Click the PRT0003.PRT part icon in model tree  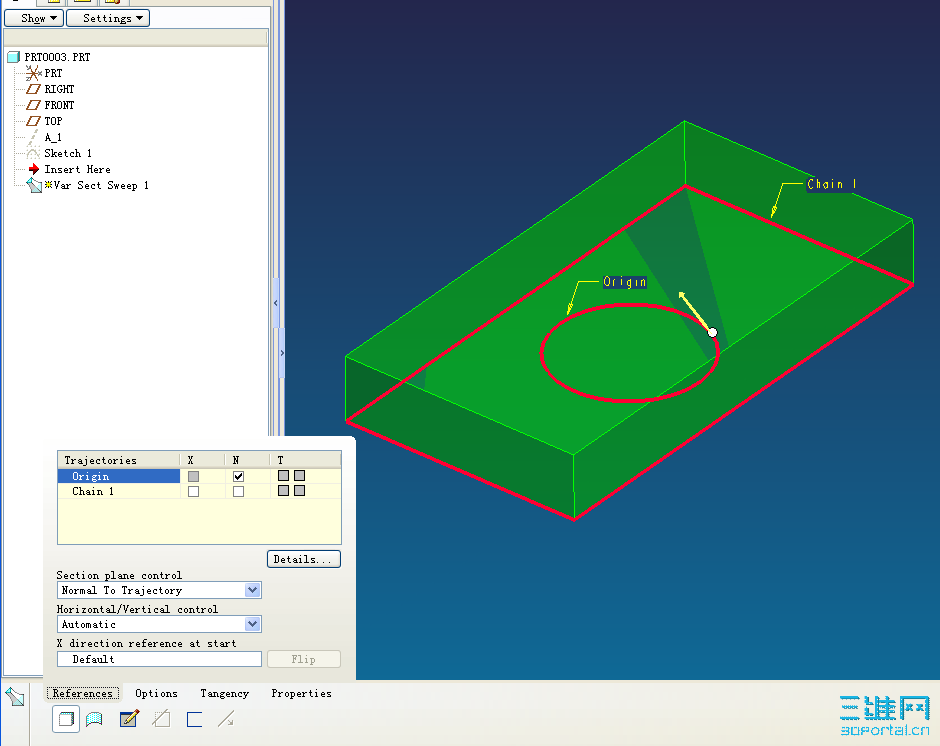click(13, 57)
